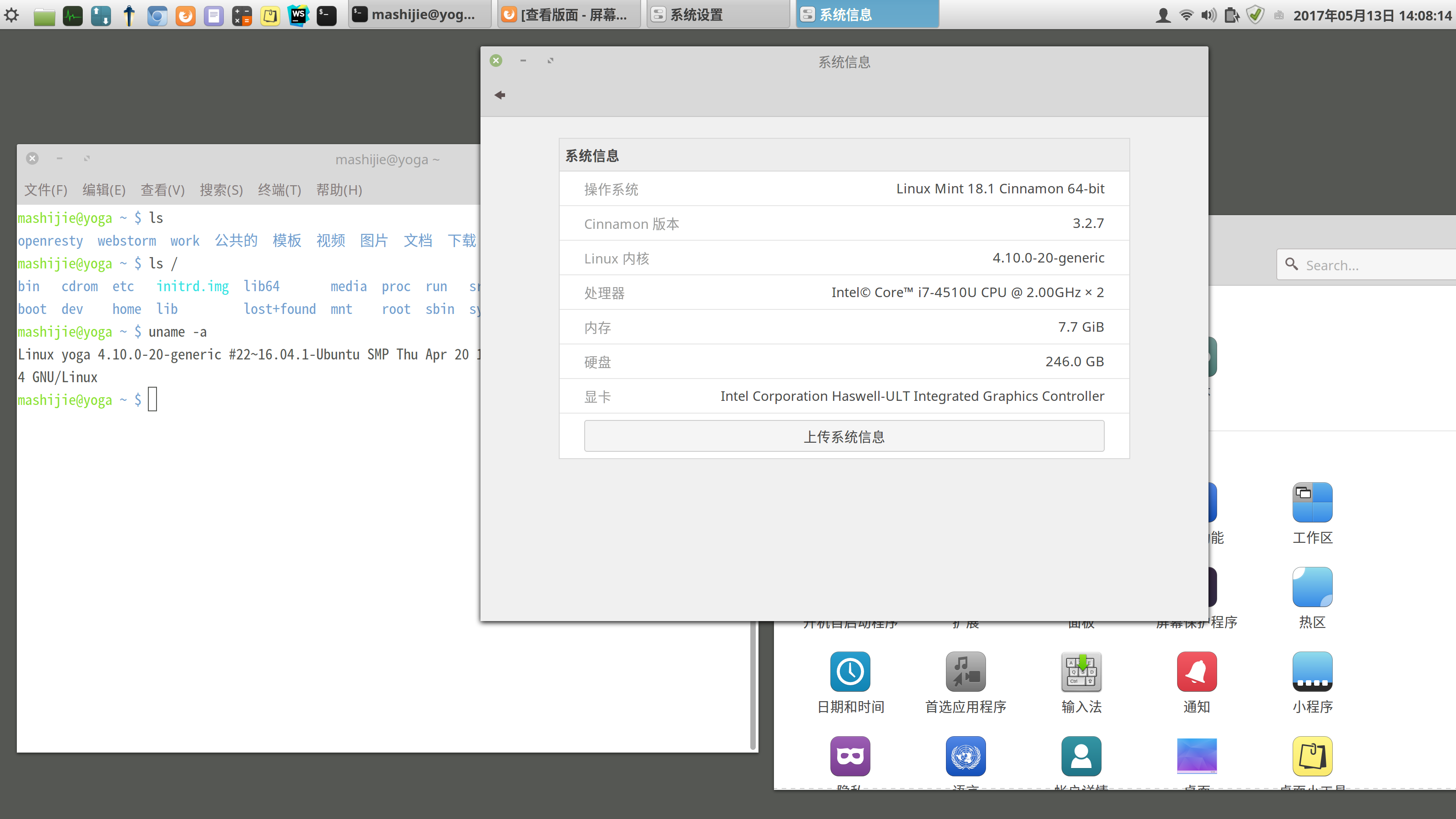Open the Wi-Fi network tray icon

pyautogui.click(x=1186, y=15)
